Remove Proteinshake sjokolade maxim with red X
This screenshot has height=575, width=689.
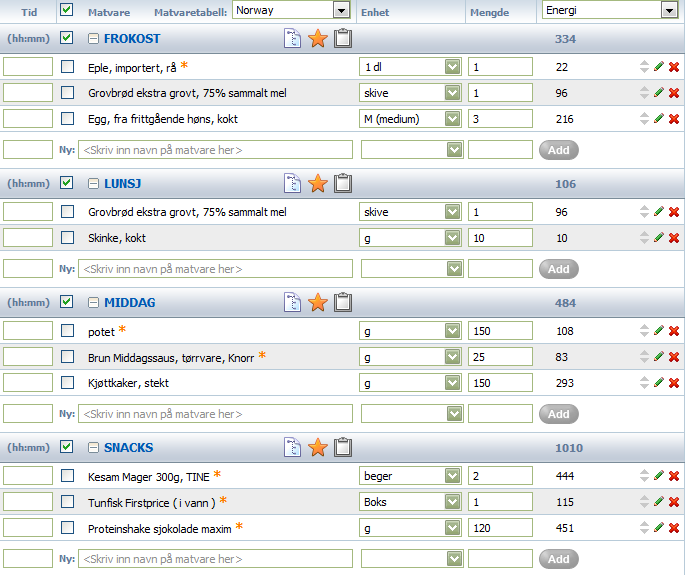tap(674, 528)
